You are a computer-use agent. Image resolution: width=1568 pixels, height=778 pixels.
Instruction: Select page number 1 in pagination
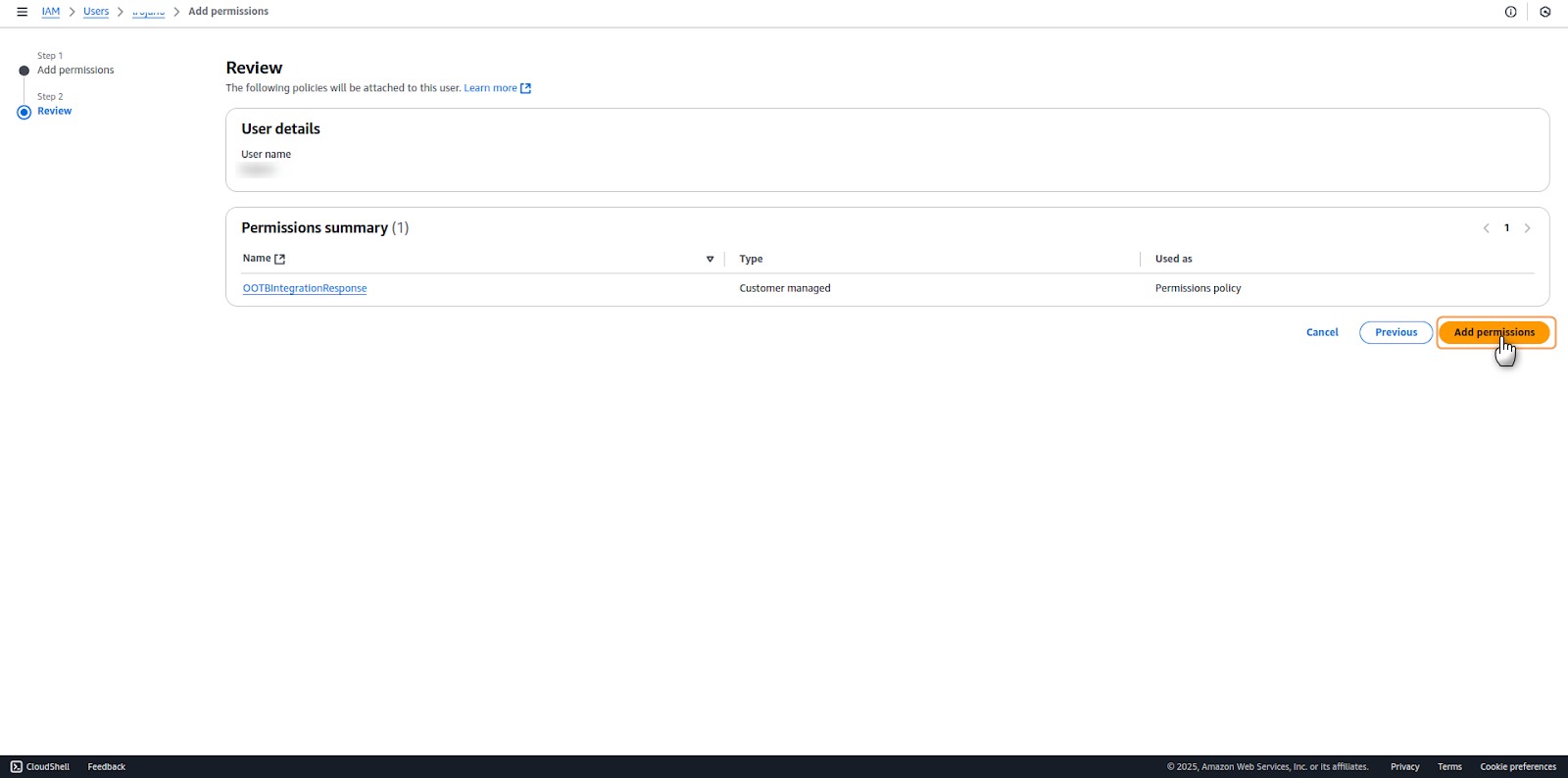click(x=1506, y=228)
